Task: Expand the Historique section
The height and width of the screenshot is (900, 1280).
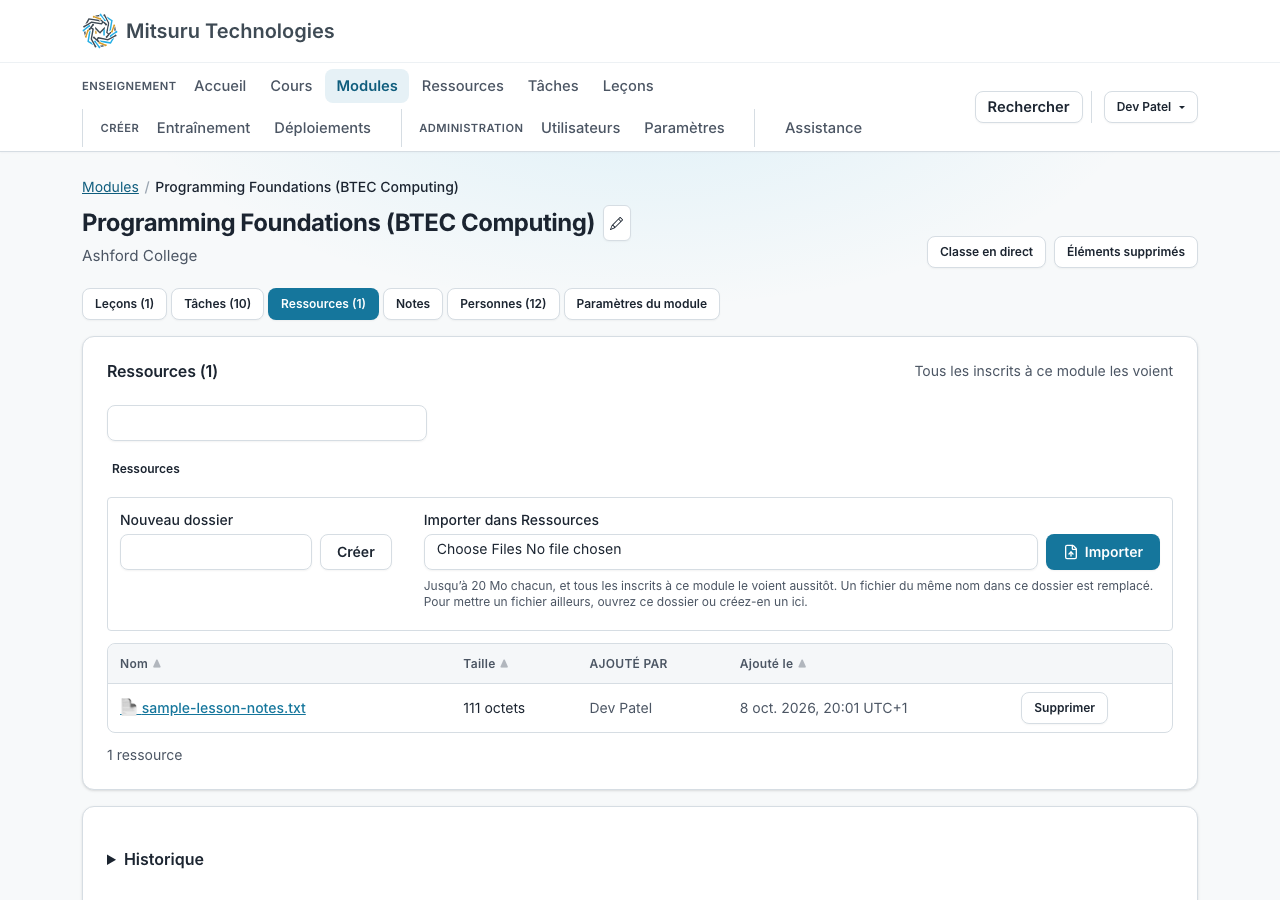Action: [155, 859]
